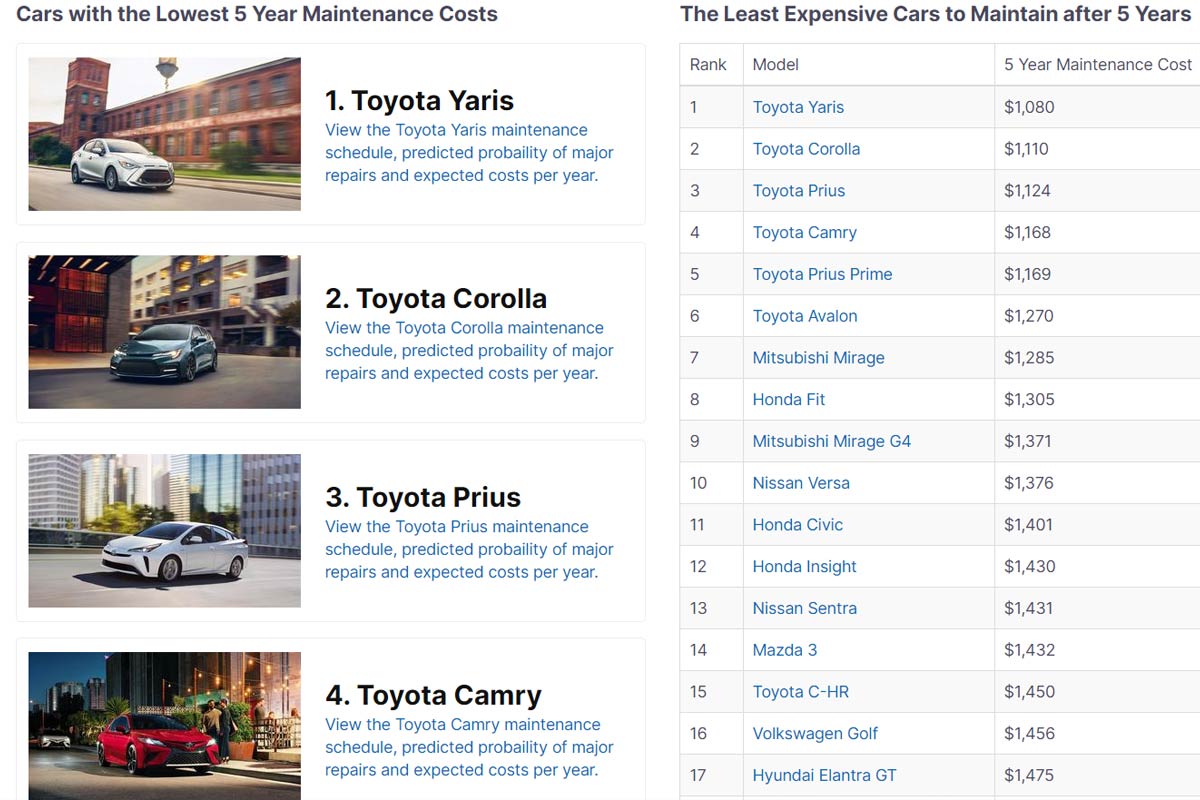
Task: View the Toyota Corolla maintenance schedule description
Action: (469, 351)
